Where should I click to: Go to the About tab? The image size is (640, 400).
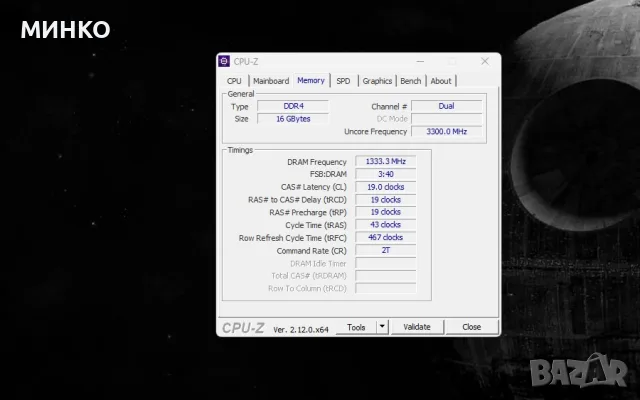441,81
